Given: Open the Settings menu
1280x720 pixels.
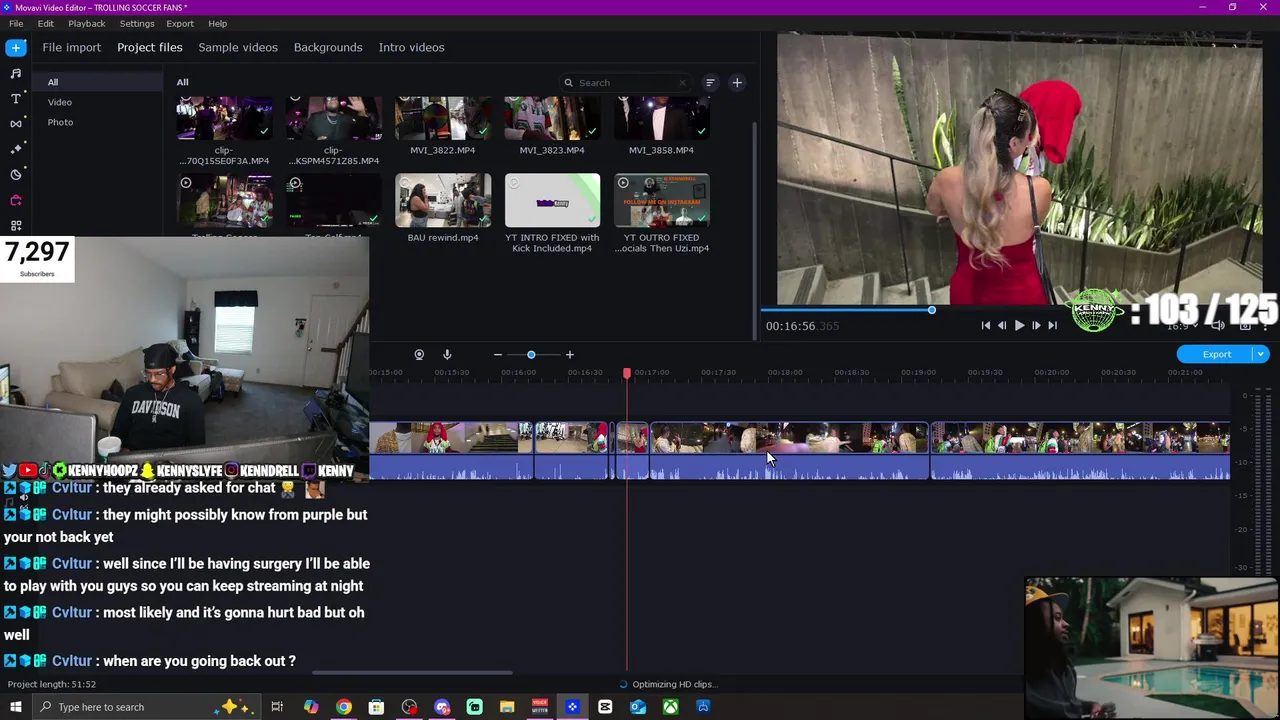Looking at the screenshot, I should coord(137,23).
